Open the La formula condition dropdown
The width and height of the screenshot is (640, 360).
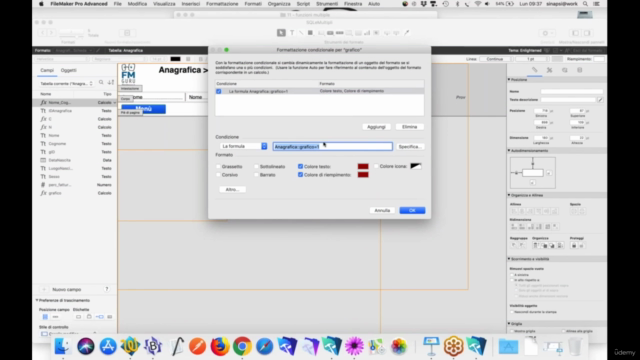click(243, 146)
